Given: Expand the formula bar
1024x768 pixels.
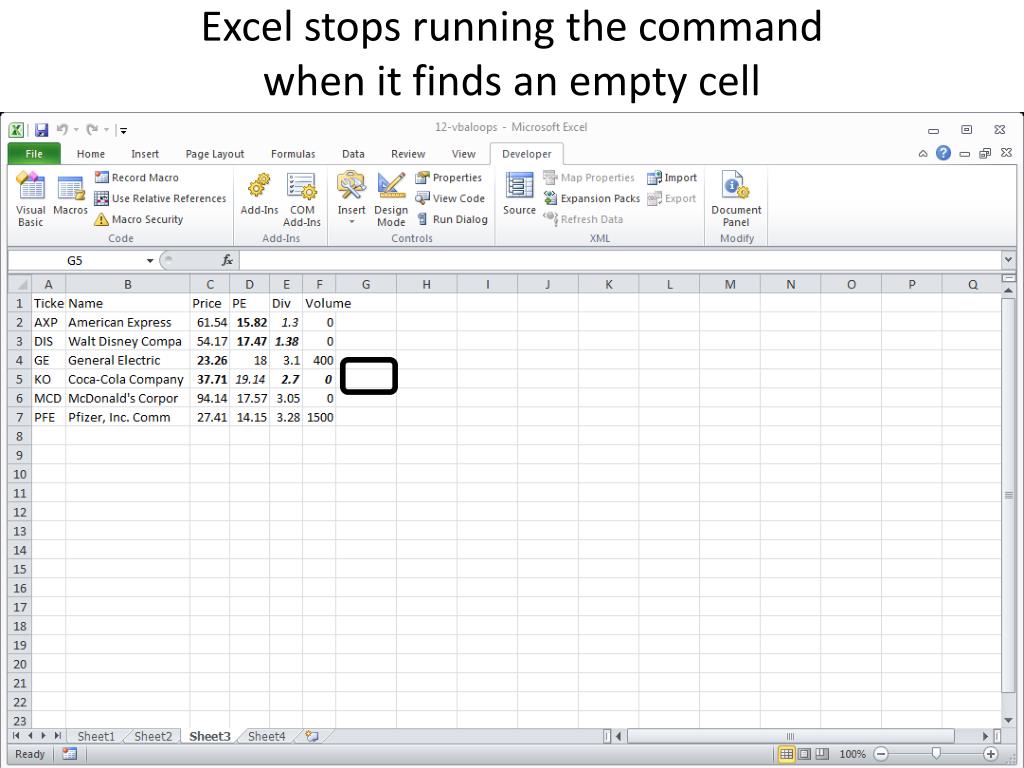Looking at the screenshot, I should tap(1008, 260).
